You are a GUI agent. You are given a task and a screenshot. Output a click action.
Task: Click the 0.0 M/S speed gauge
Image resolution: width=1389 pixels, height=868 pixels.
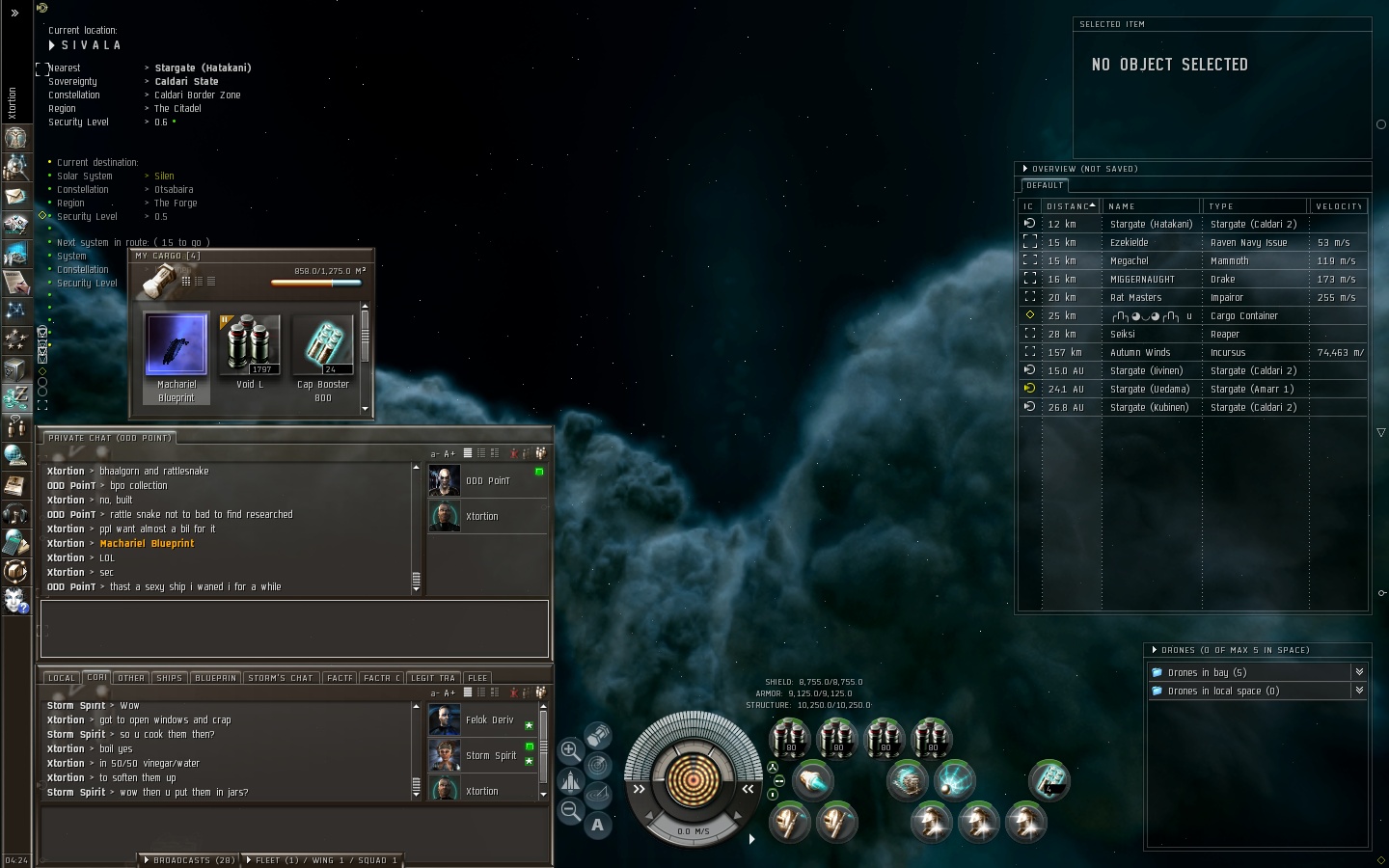[693, 830]
